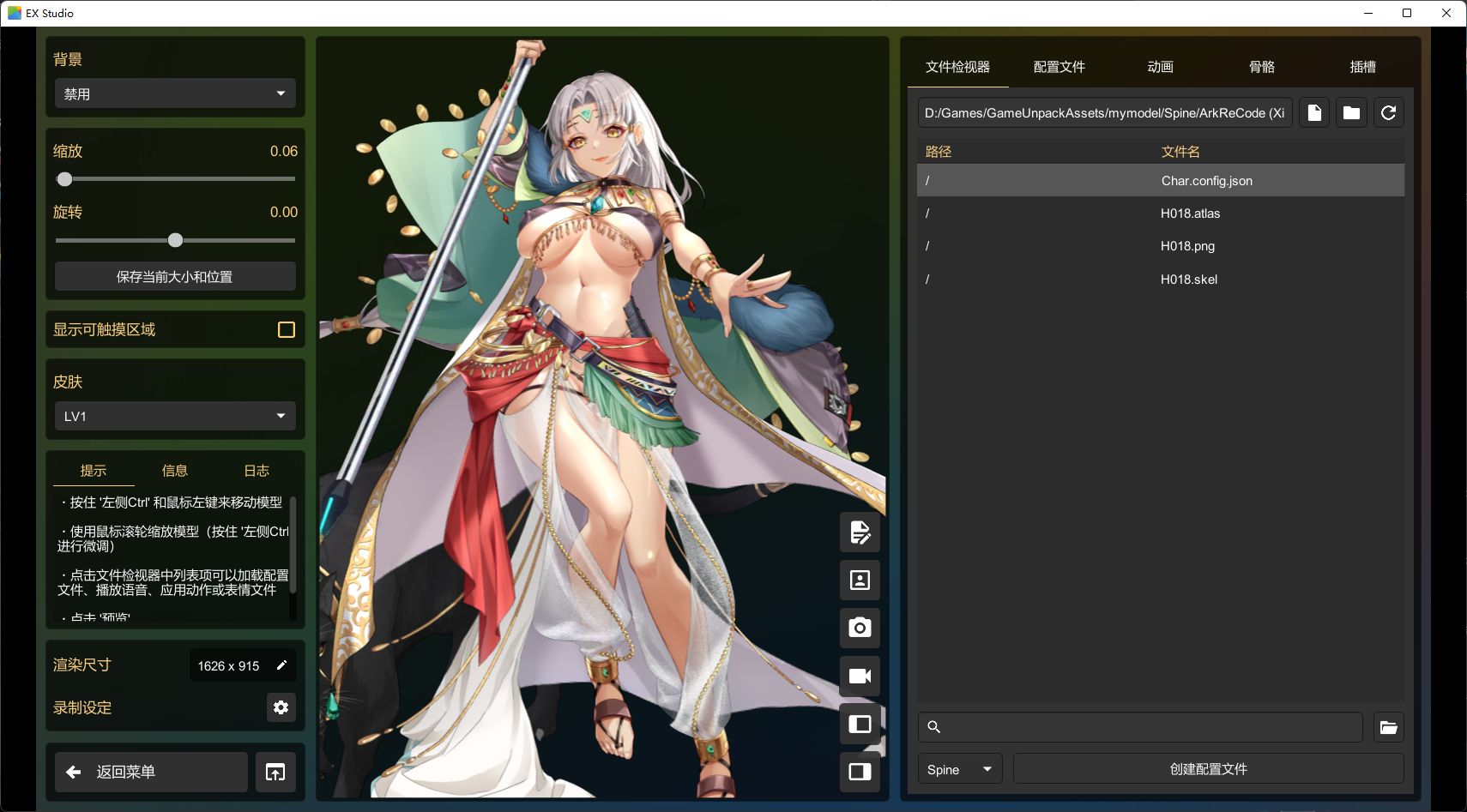
Task: Open the 背景 dropdown set to 禁用
Action: (175, 93)
